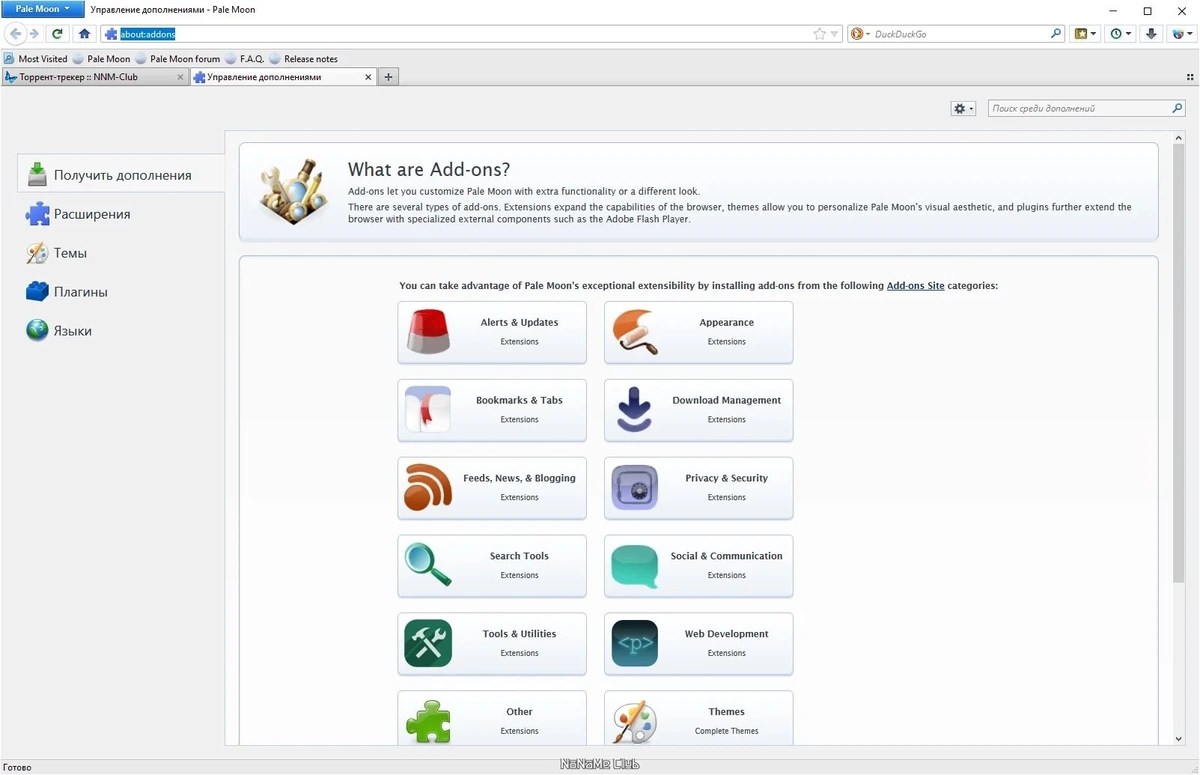
Task: Open the globe icon toolbar dropdown
Action: 1182,34
